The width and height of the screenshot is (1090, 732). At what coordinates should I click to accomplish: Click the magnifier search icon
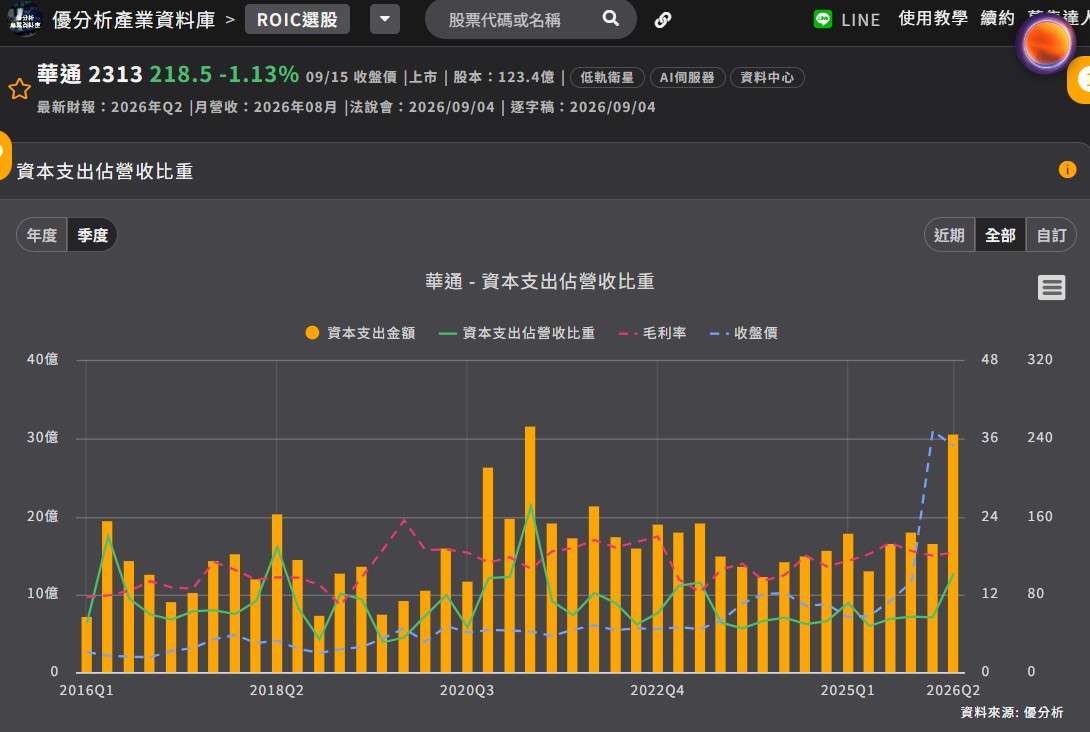(x=610, y=18)
